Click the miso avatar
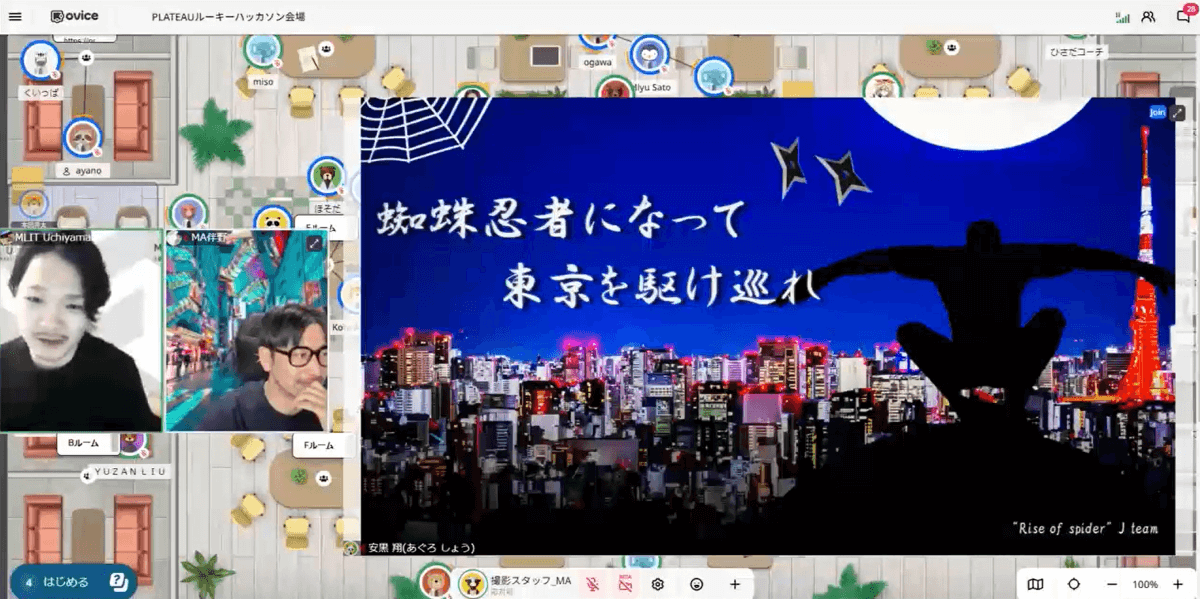This screenshot has height=599, width=1200. point(262,50)
